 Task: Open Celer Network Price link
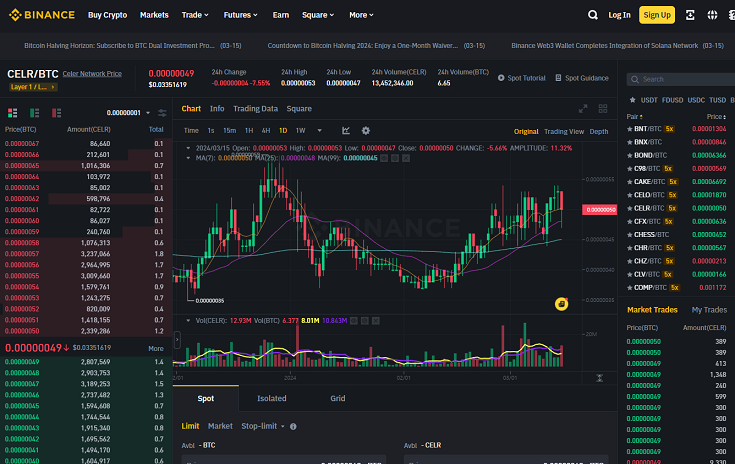(x=92, y=74)
